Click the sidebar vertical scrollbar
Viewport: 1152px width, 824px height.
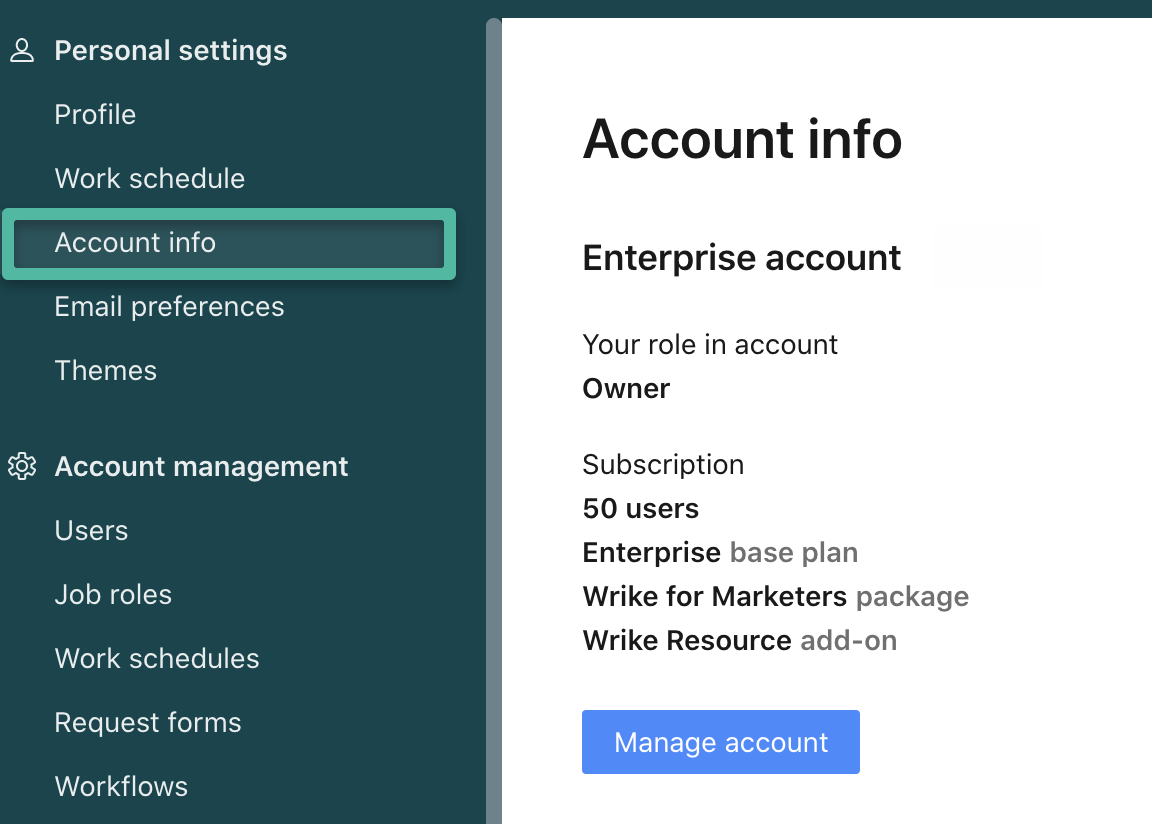pyautogui.click(x=493, y=420)
